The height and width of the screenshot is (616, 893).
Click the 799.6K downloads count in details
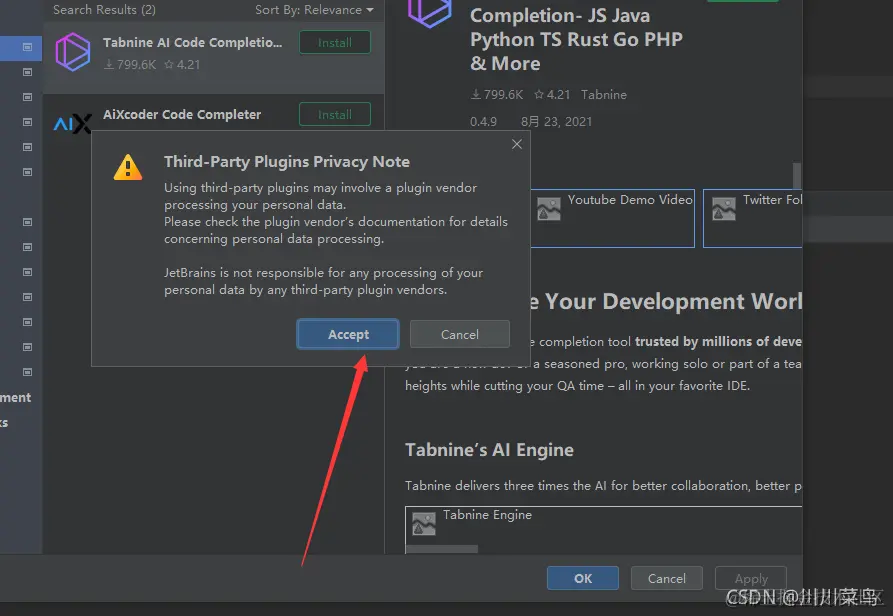(x=497, y=95)
